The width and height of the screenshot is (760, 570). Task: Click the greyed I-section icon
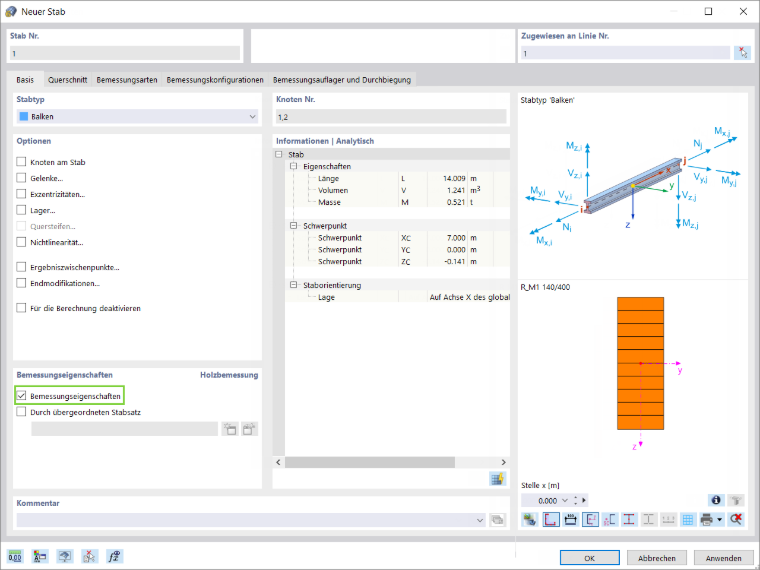tap(649, 520)
